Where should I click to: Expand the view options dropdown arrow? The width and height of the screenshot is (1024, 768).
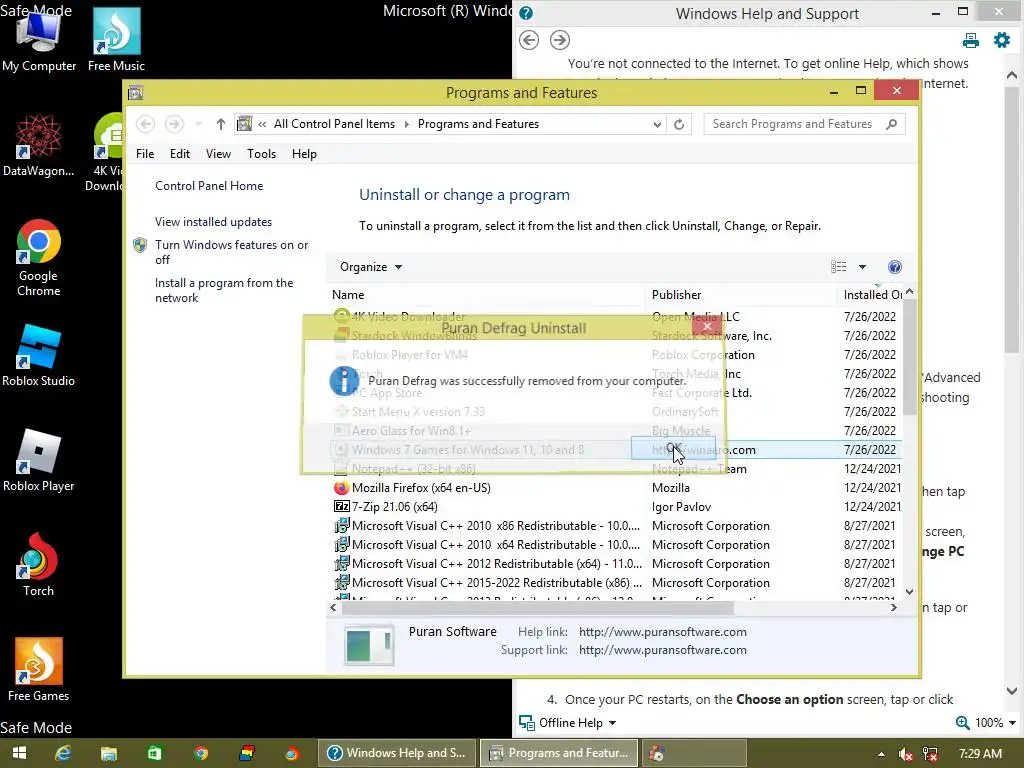point(862,266)
